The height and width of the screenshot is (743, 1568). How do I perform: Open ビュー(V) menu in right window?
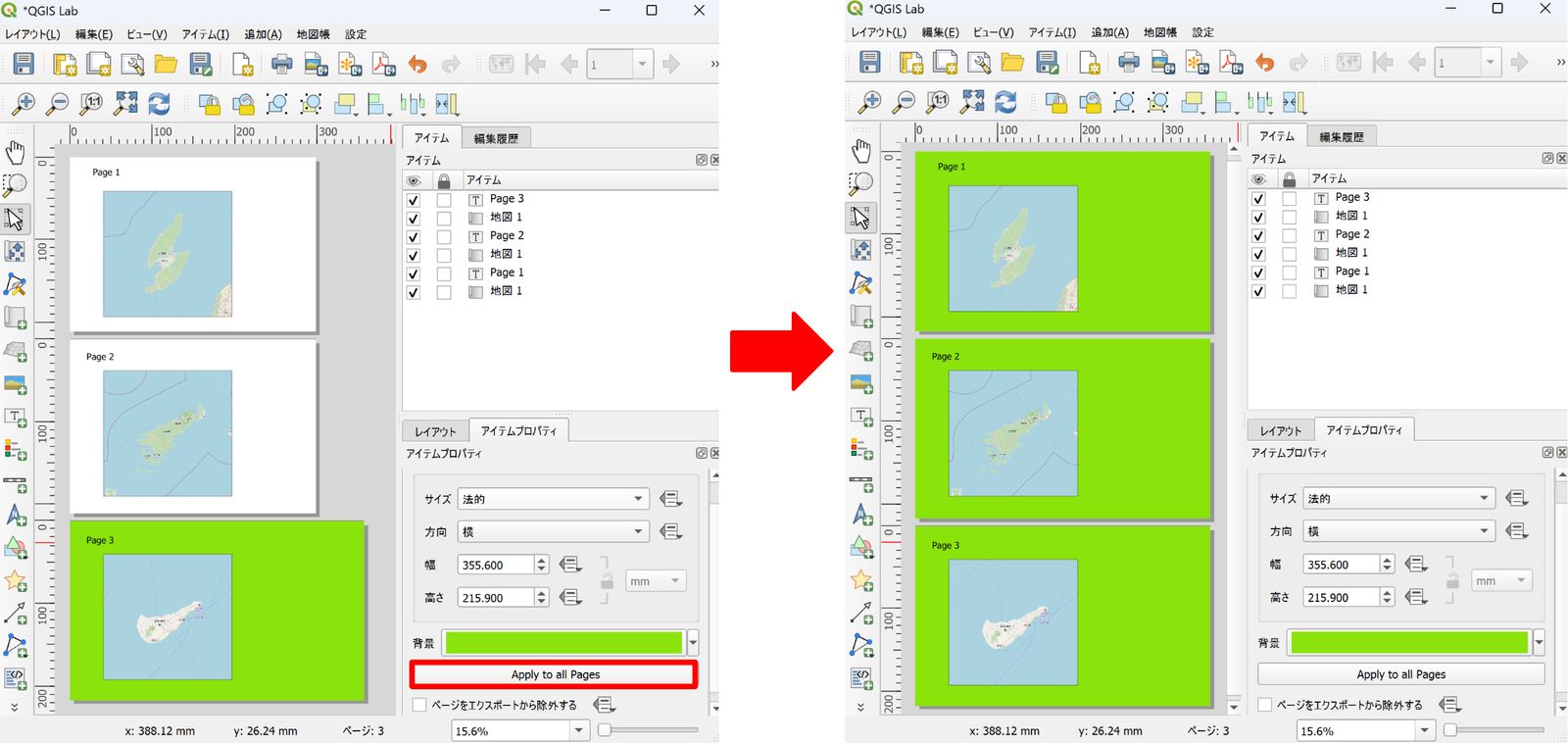pyautogui.click(x=993, y=32)
